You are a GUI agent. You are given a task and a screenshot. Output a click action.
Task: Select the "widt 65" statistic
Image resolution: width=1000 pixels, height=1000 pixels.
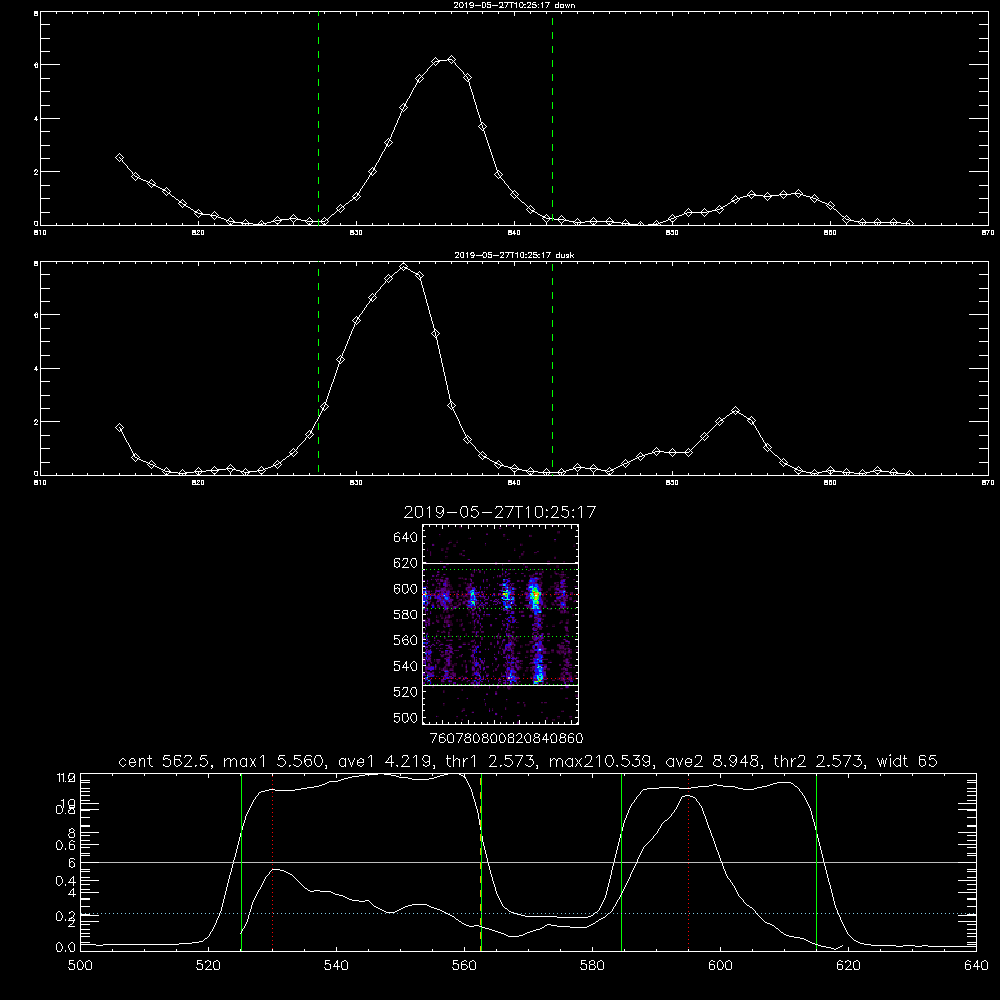tap(907, 761)
